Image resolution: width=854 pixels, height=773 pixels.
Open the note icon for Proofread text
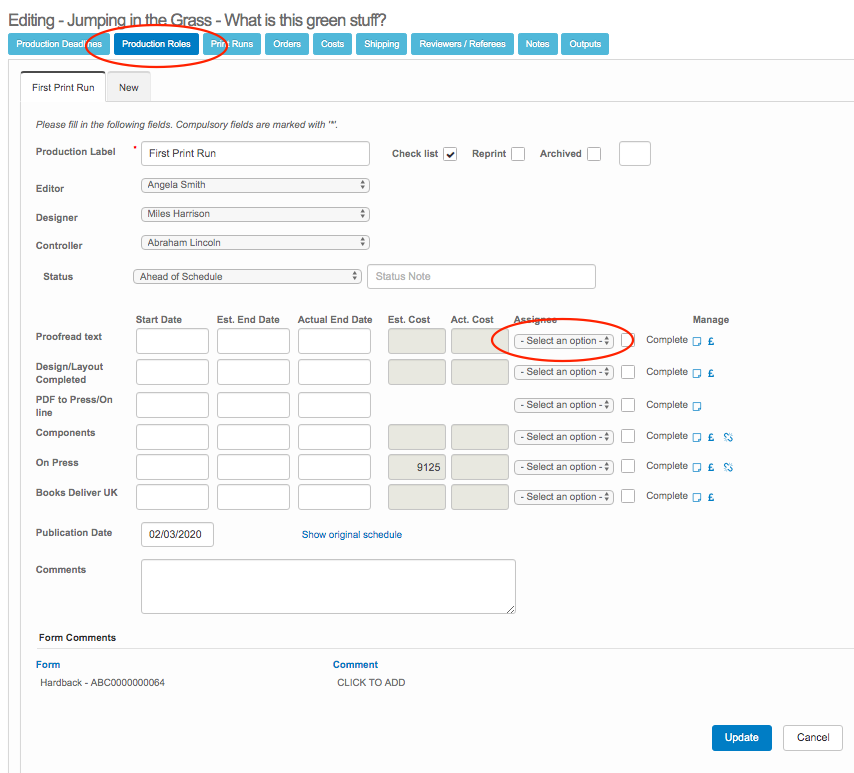point(697,341)
